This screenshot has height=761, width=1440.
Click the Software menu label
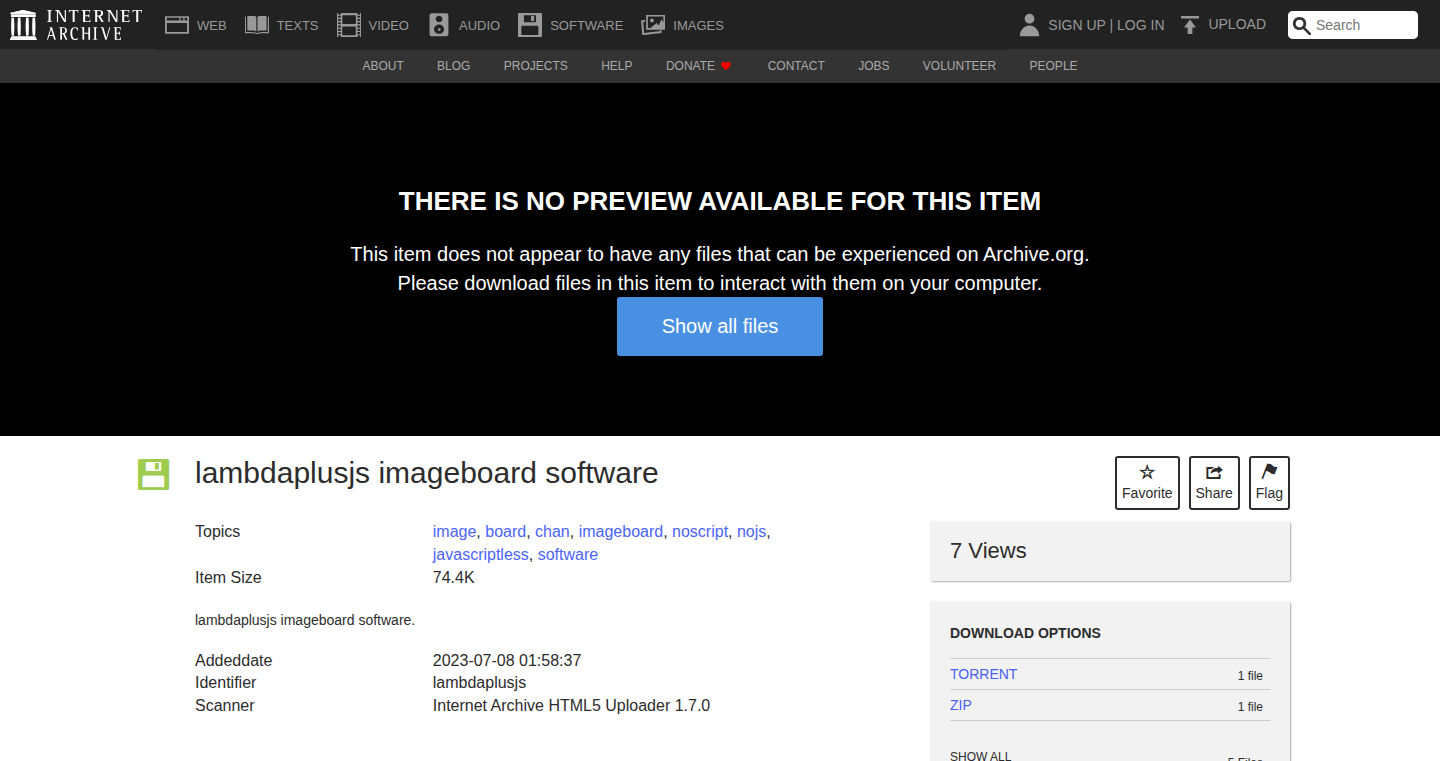coord(586,25)
